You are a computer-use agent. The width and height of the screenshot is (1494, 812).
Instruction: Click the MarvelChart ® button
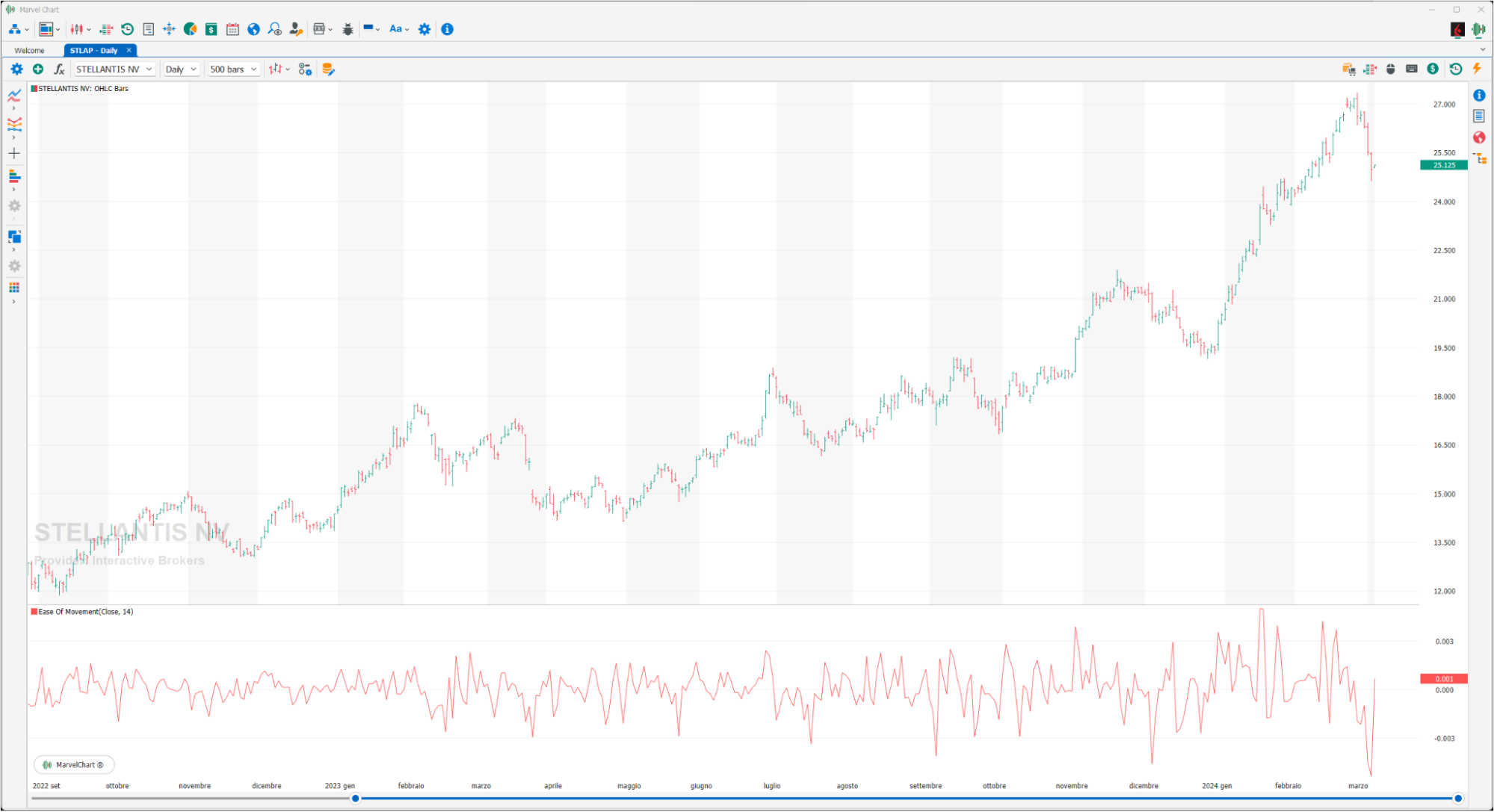(74, 764)
